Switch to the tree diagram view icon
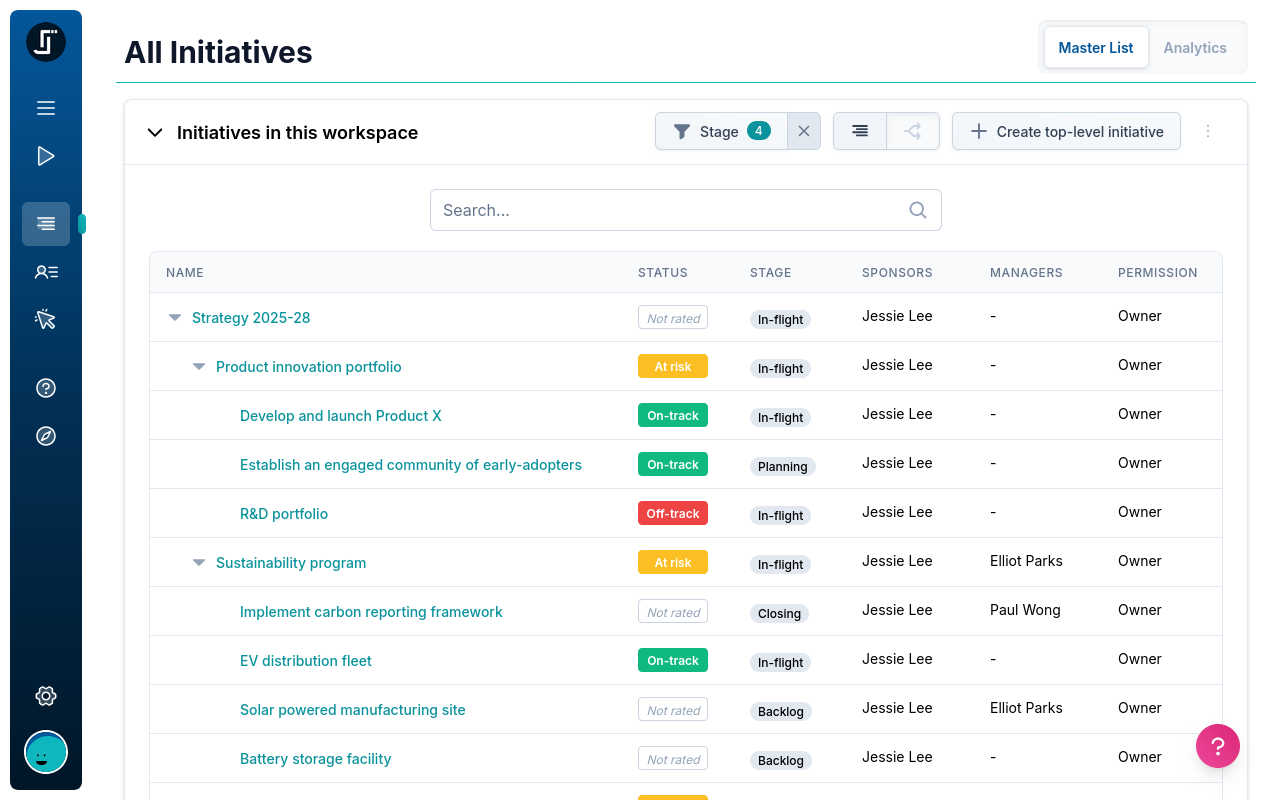 click(913, 131)
